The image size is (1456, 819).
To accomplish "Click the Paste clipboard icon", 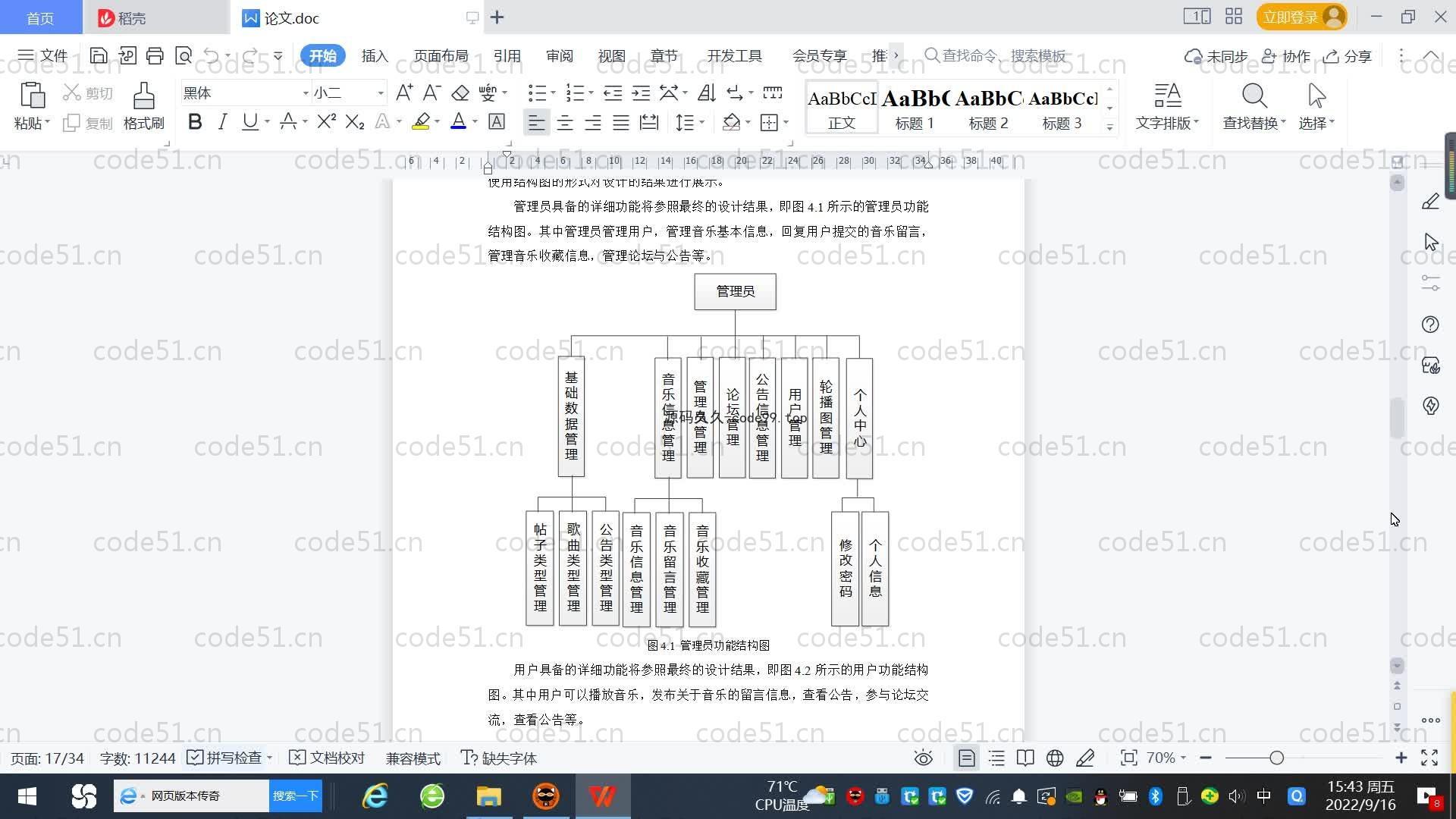I will (x=32, y=96).
